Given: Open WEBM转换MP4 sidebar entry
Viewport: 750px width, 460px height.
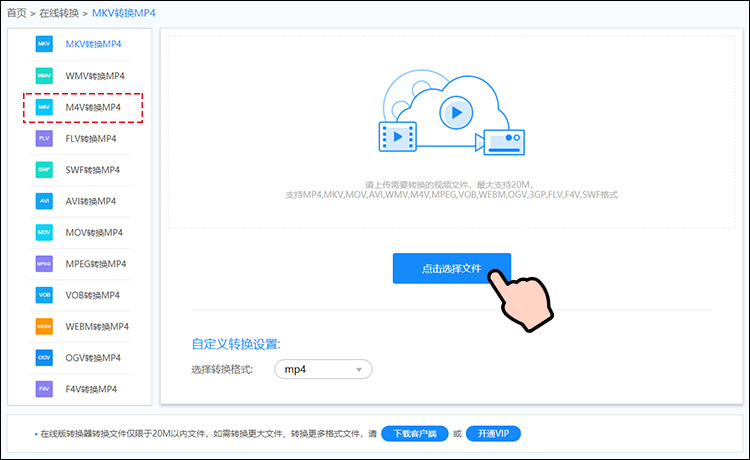Looking at the screenshot, I should coord(97,327).
